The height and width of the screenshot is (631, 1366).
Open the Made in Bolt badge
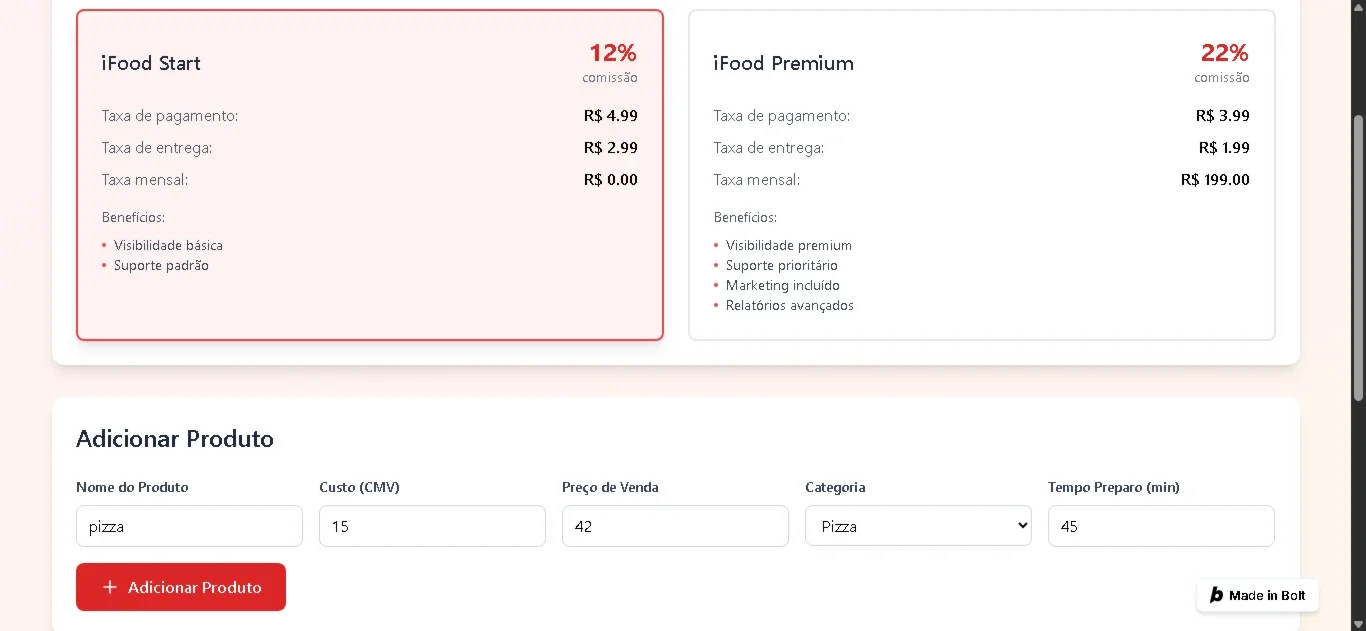(1258, 595)
